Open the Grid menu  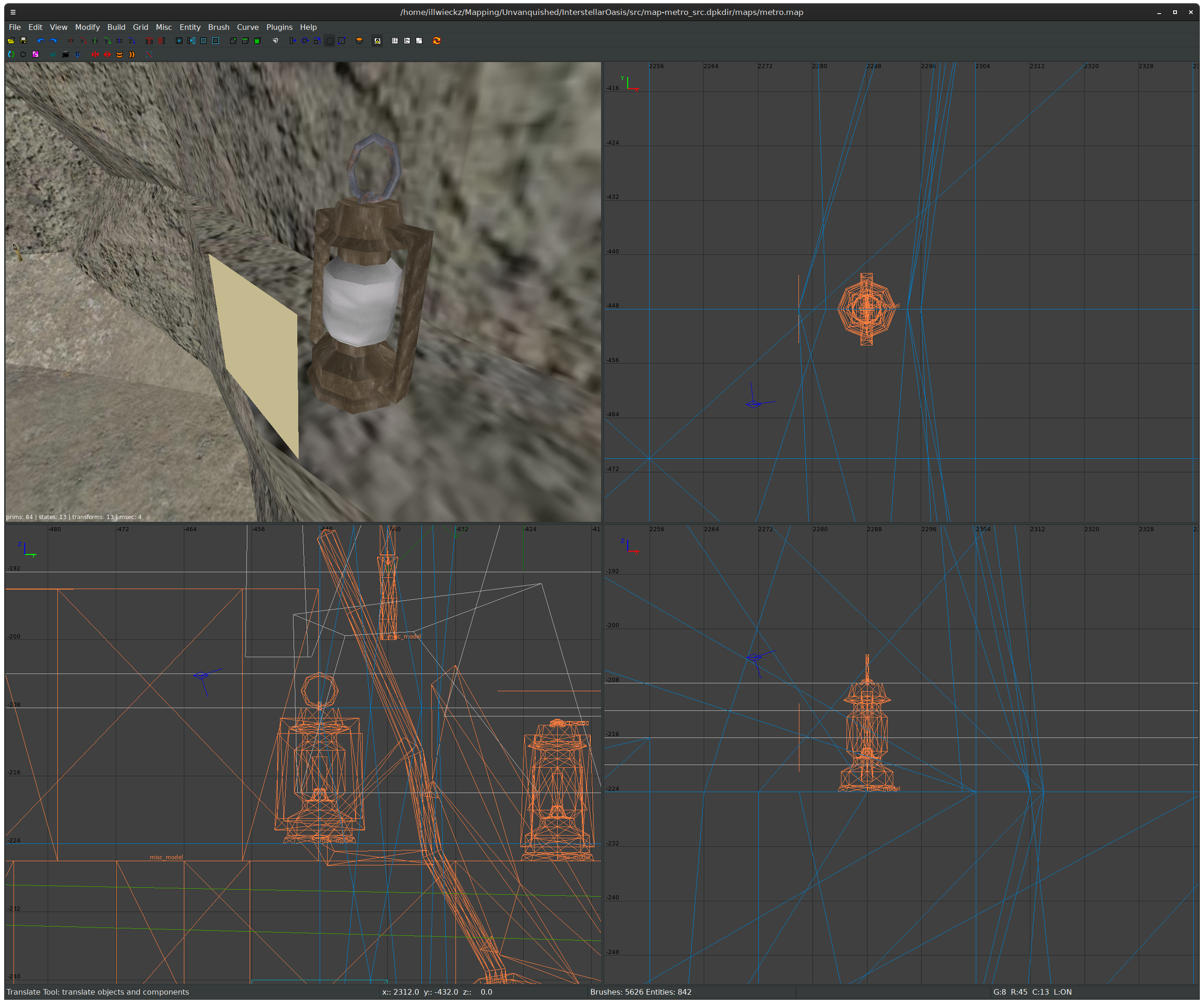point(140,27)
